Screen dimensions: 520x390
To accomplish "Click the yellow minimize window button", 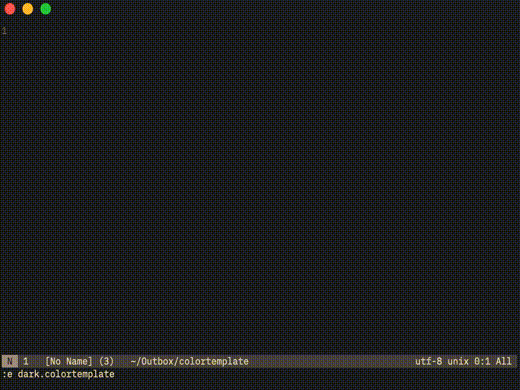I will click(x=28, y=9).
